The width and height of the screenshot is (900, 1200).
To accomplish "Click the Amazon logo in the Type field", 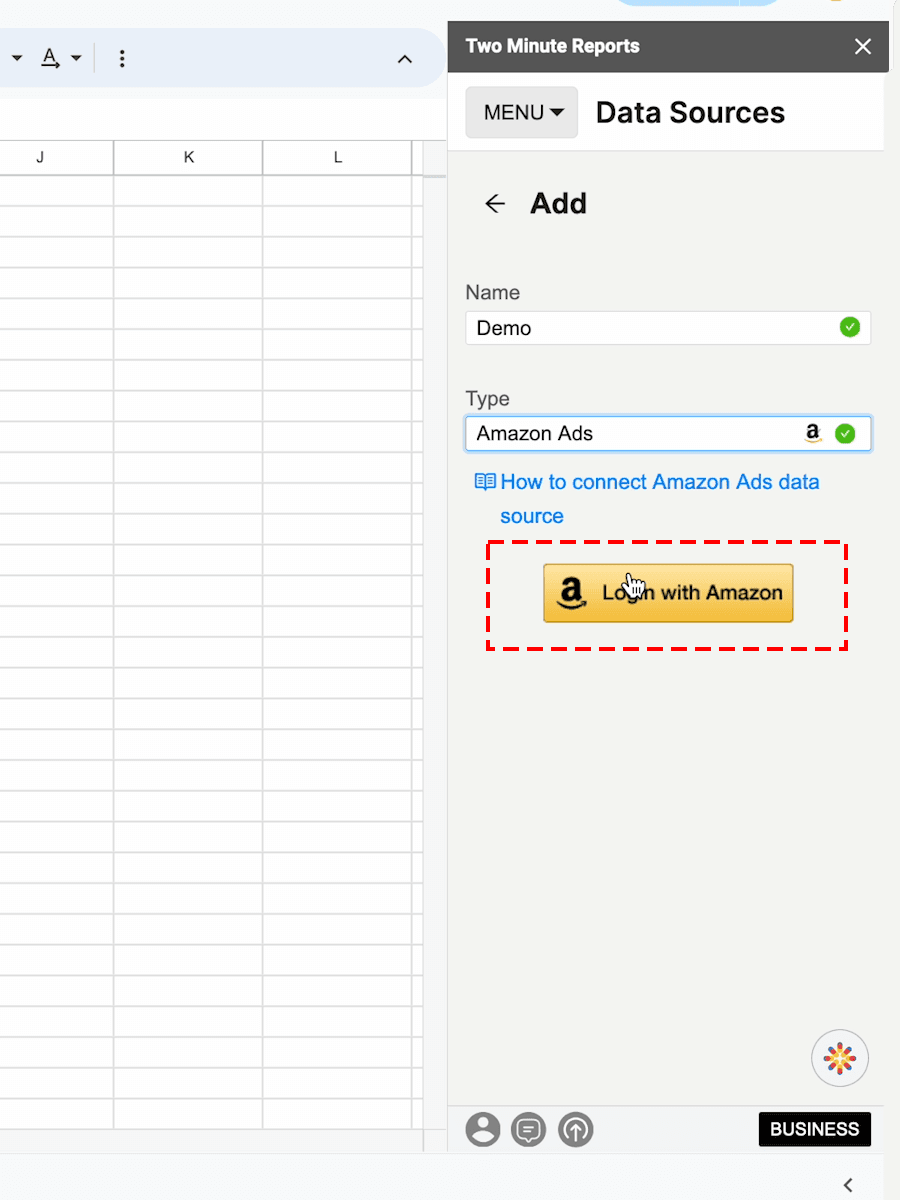I will click(x=812, y=434).
